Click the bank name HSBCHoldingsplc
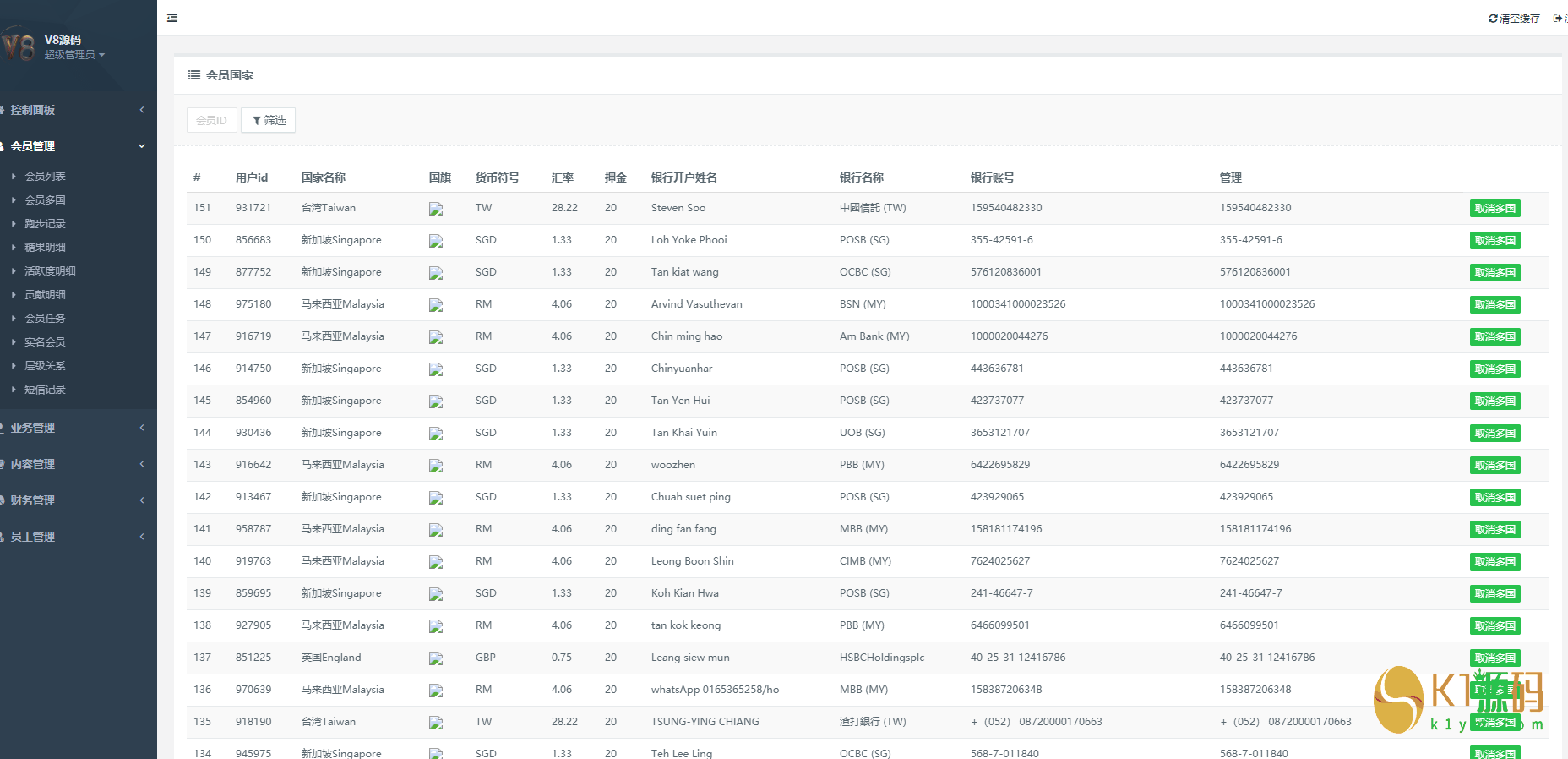The height and width of the screenshot is (759, 1568). point(882,658)
